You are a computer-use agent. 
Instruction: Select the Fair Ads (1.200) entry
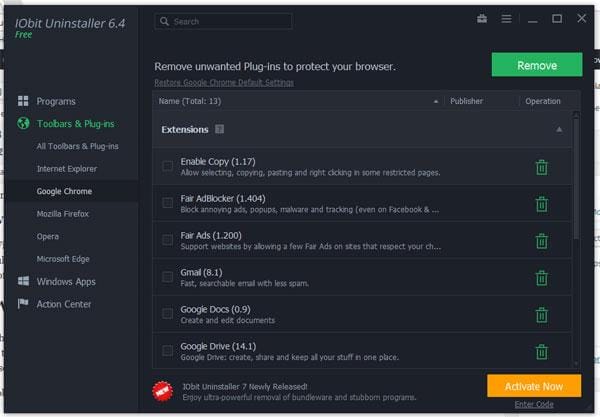[362, 240]
